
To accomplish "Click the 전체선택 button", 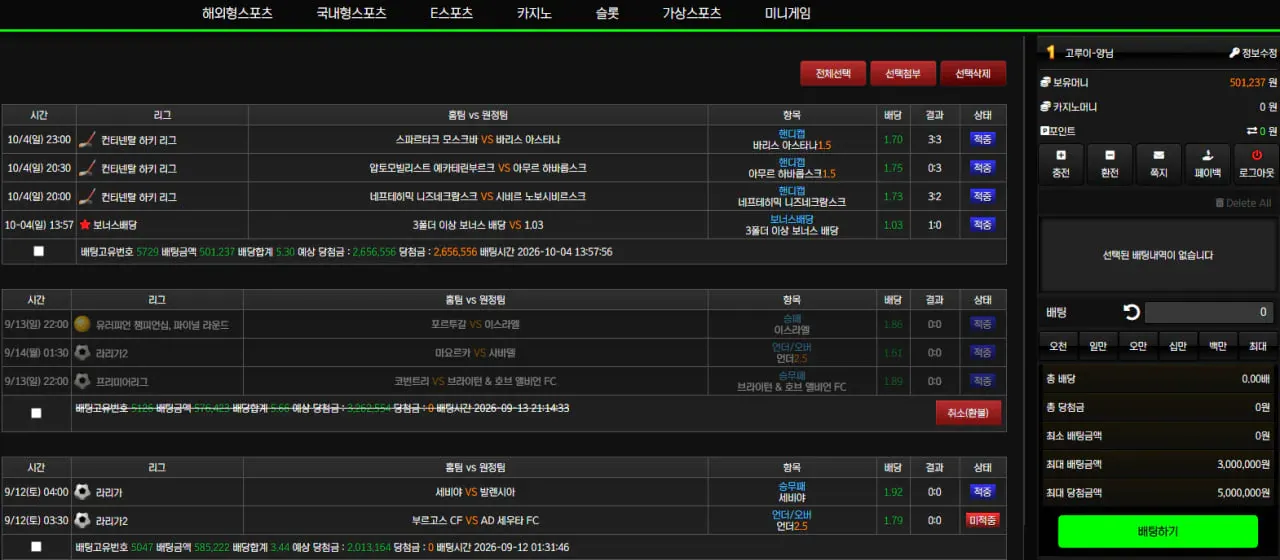I will [x=833, y=73].
